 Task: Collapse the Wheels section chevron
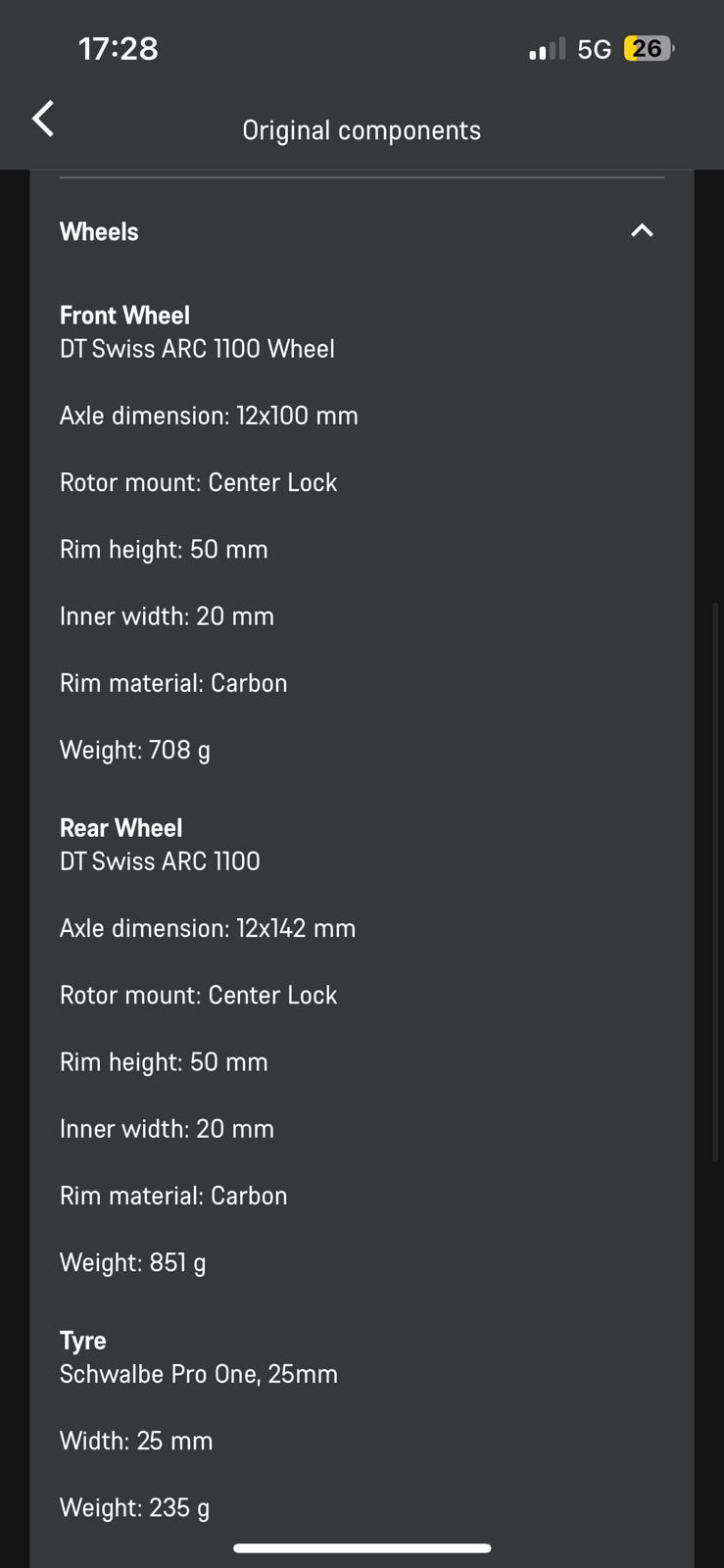tap(642, 230)
